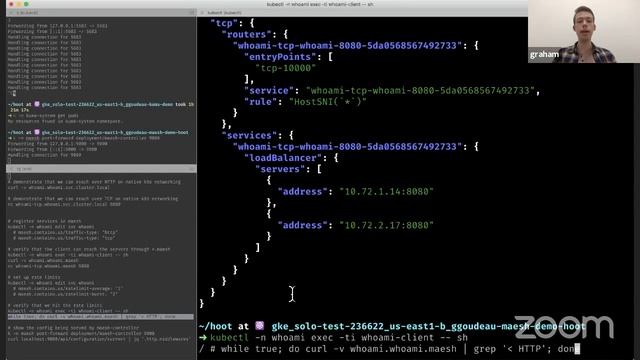Click the "service" value whoami-tcp-whoami-8080 string

(x=420, y=90)
